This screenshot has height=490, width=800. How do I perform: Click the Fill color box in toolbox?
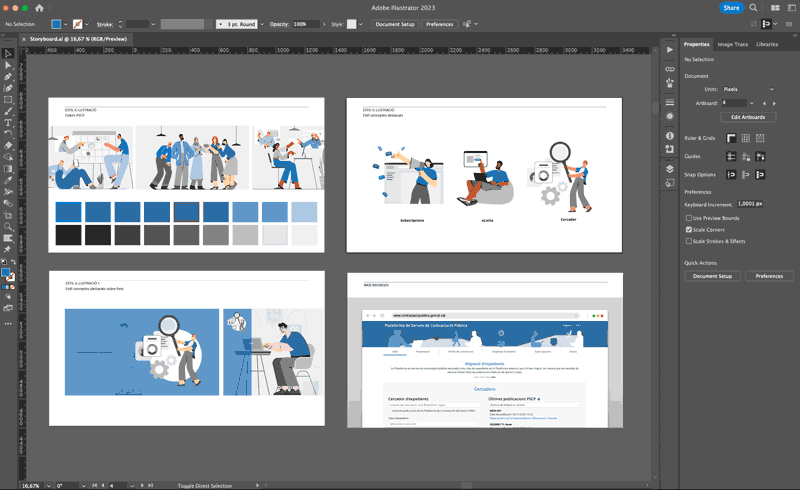coord(6,273)
